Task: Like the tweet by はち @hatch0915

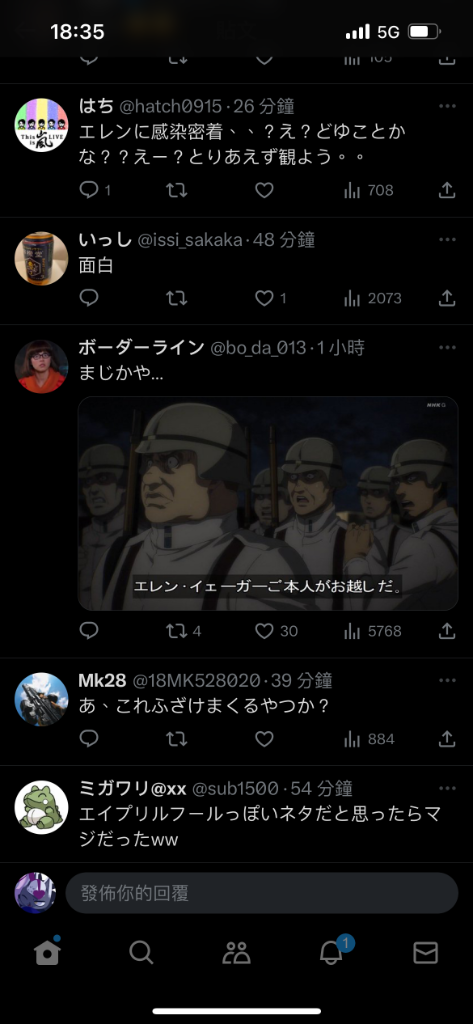Action: pyautogui.click(x=264, y=190)
